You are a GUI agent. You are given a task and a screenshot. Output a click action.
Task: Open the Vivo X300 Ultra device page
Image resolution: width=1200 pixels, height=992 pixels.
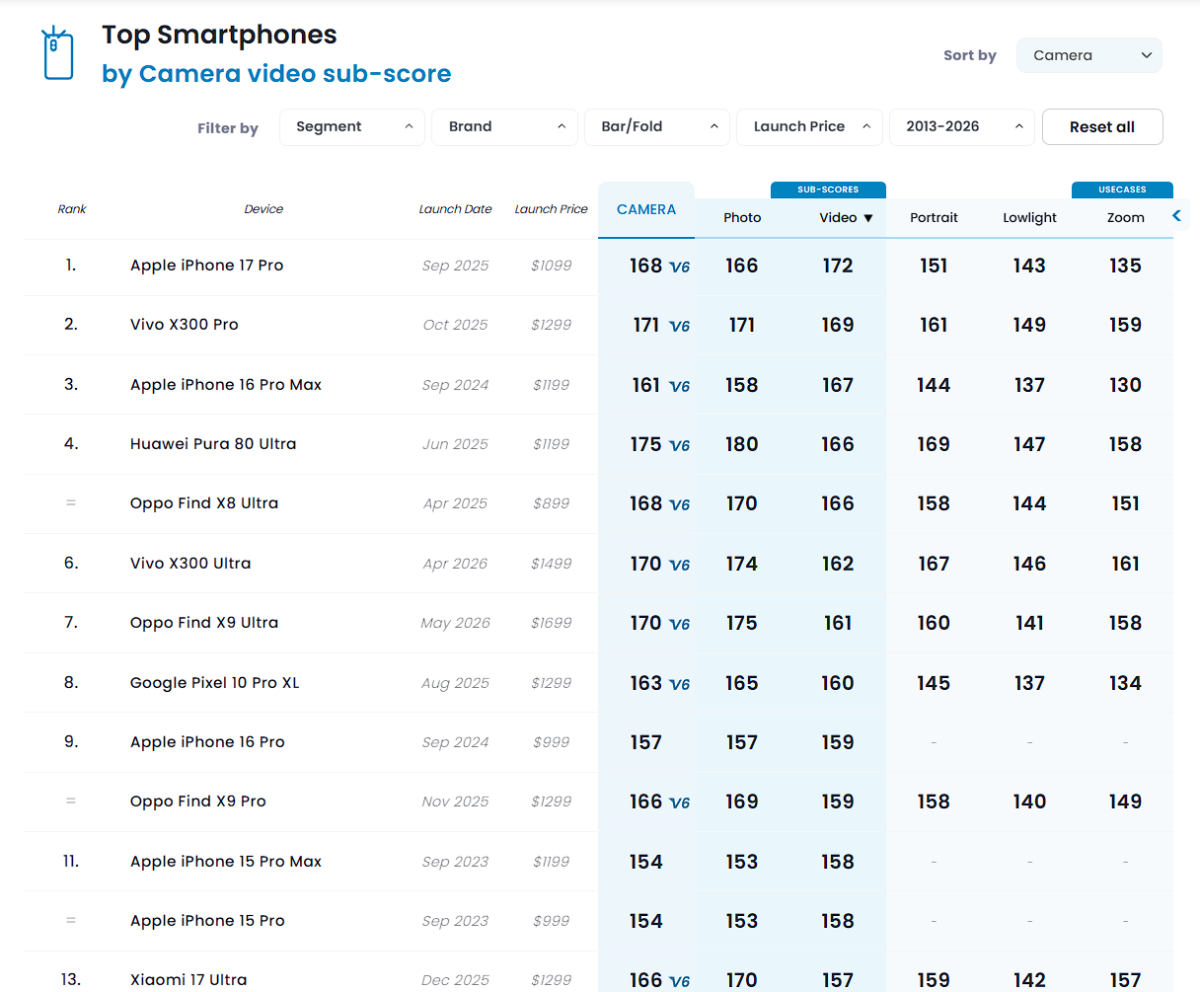tap(190, 563)
